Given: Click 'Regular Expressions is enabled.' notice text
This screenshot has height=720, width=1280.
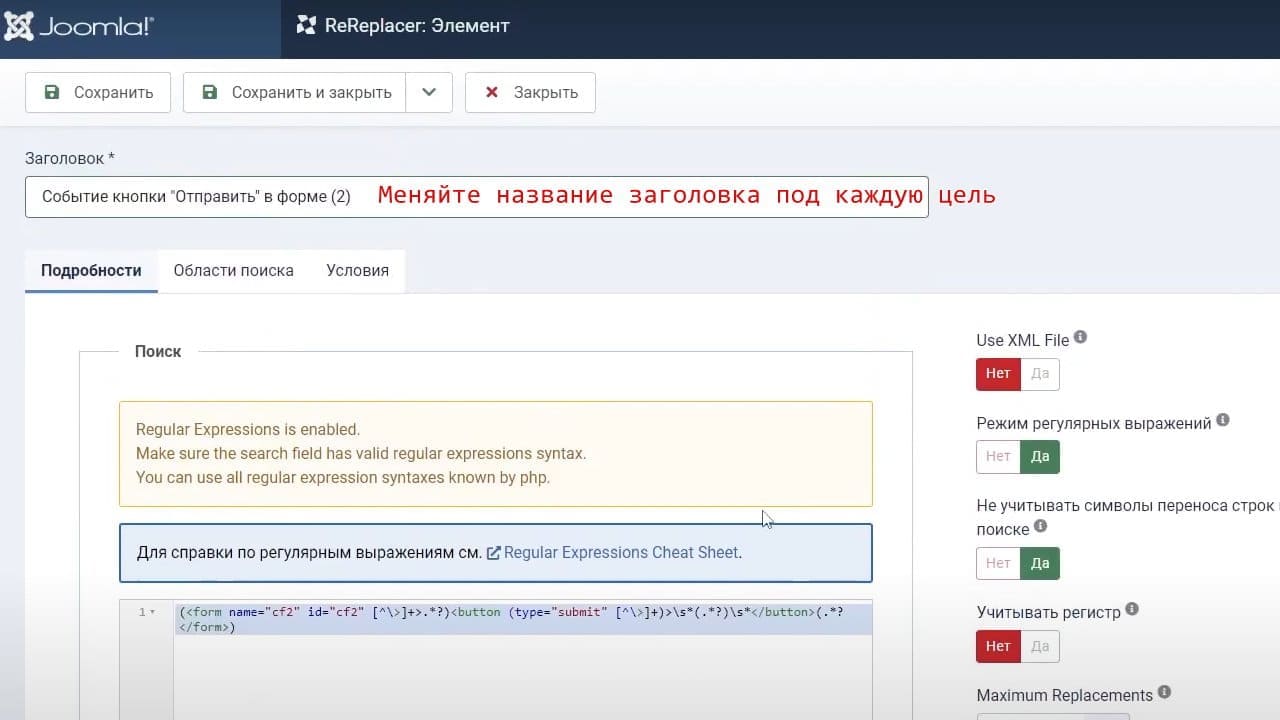Looking at the screenshot, I should point(248,429).
